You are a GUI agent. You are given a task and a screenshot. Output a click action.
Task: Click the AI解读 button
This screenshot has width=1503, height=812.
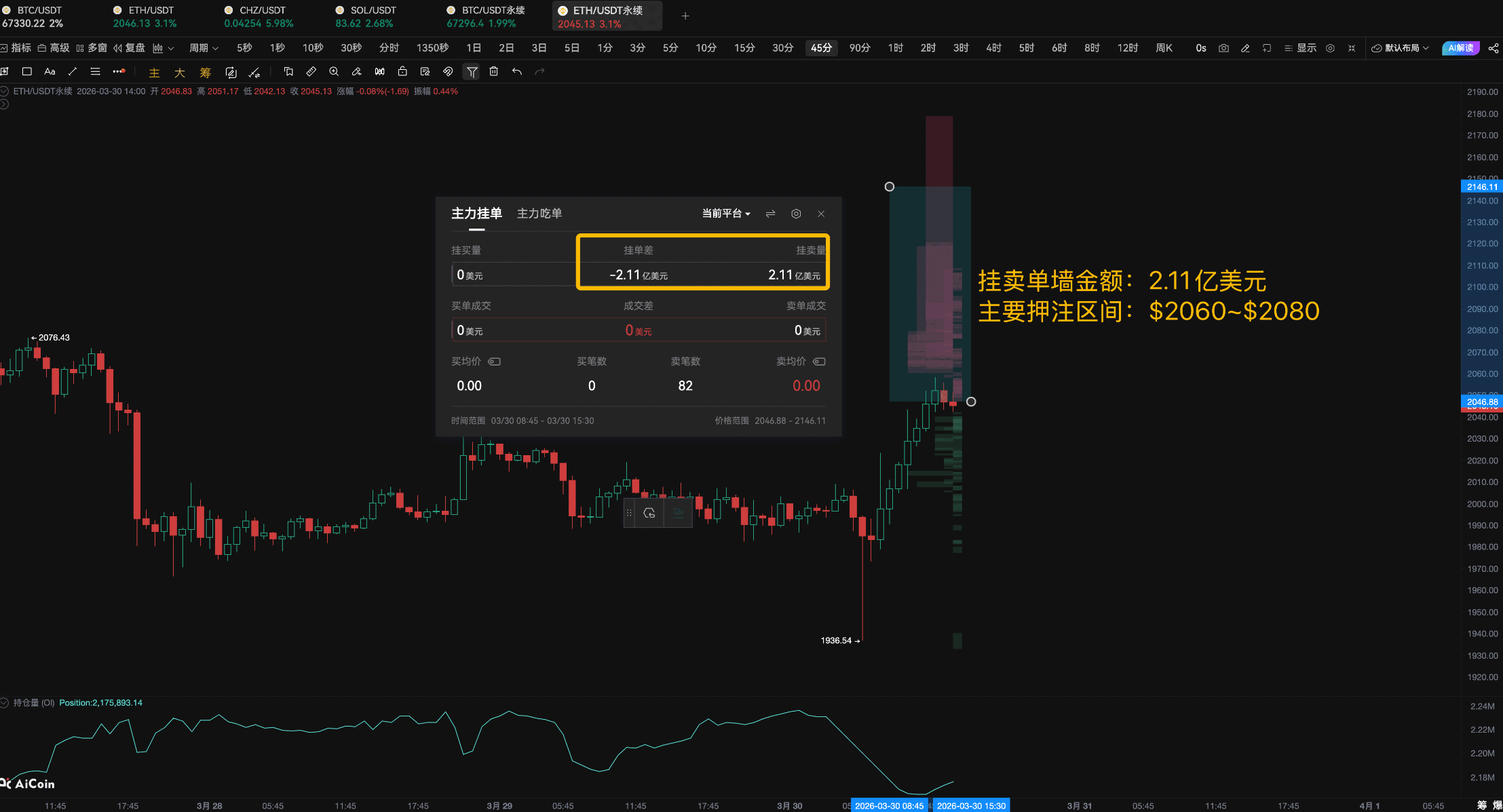(x=1460, y=48)
